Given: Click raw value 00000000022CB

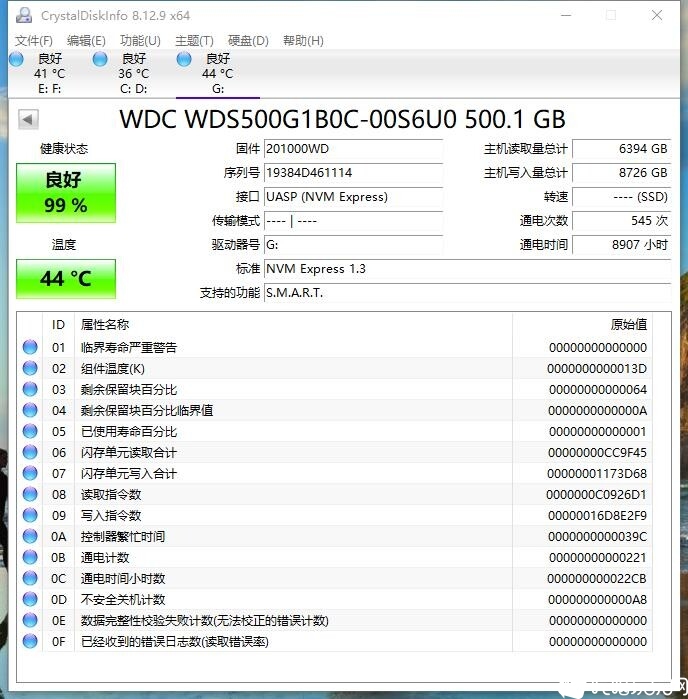Looking at the screenshot, I should 597,578.
